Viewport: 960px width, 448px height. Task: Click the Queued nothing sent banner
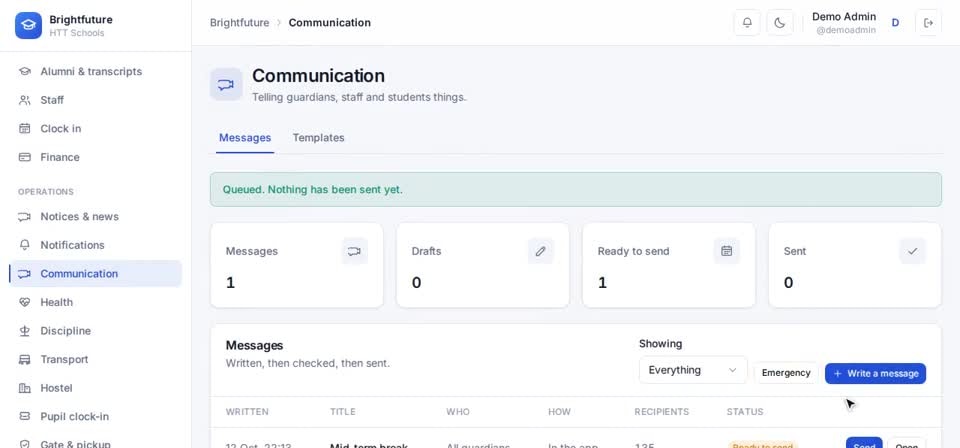tap(576, 190)
